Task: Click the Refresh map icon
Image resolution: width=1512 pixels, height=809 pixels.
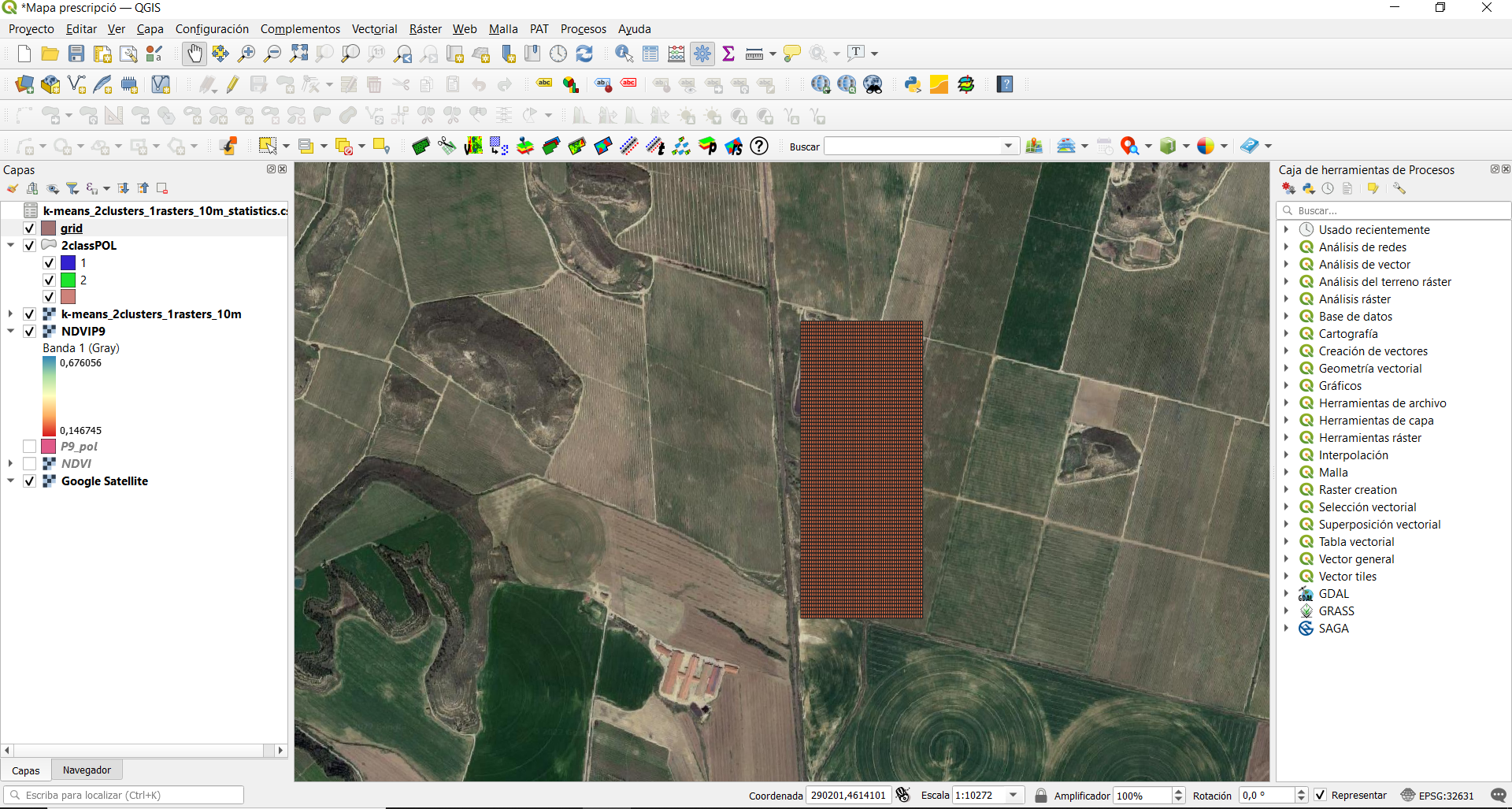Action: point(584,54)
